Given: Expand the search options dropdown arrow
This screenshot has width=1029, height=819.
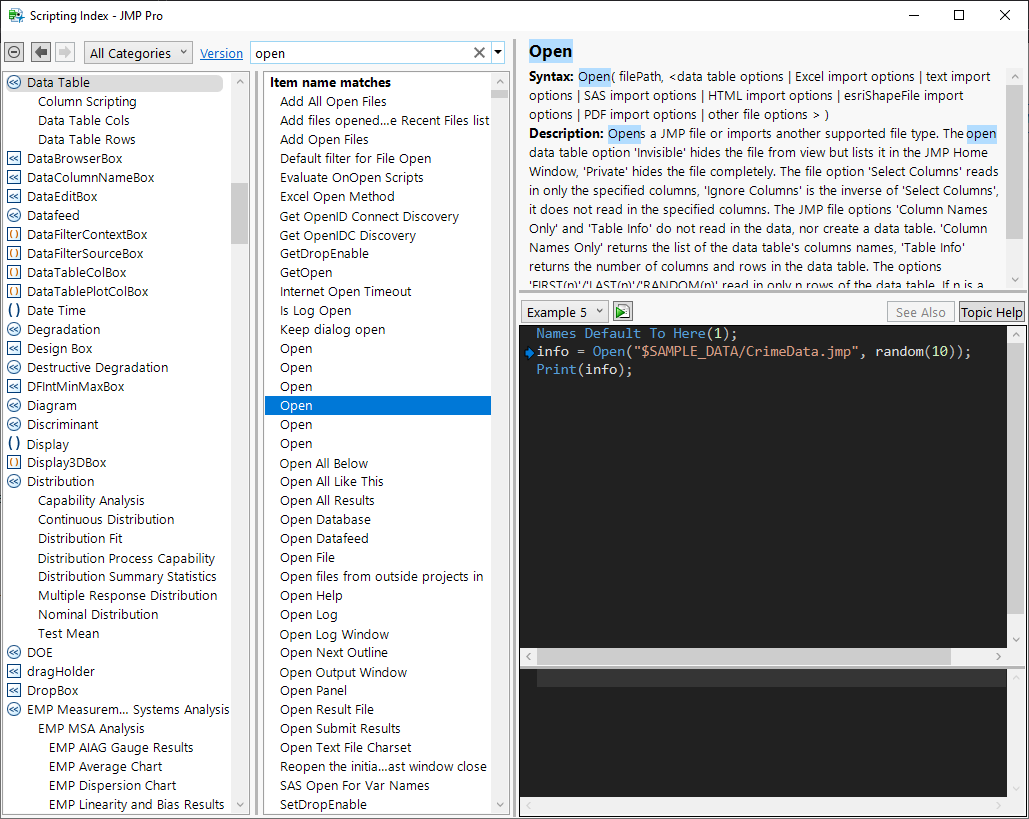Looking at the screenshot, I should (x=498, y=53).
